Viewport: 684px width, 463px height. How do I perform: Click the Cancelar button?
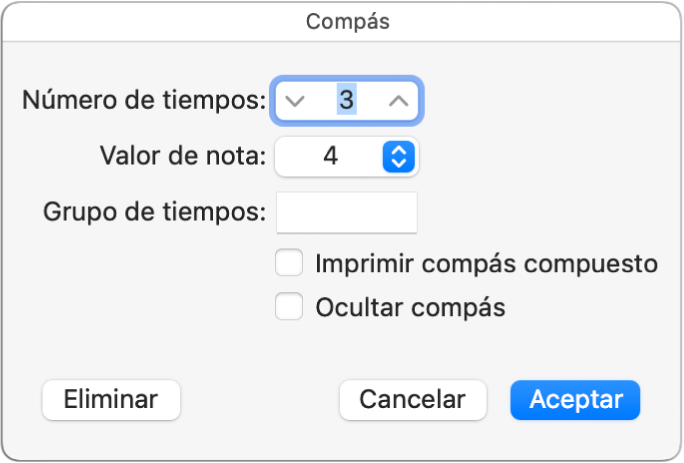coord(412,400)
